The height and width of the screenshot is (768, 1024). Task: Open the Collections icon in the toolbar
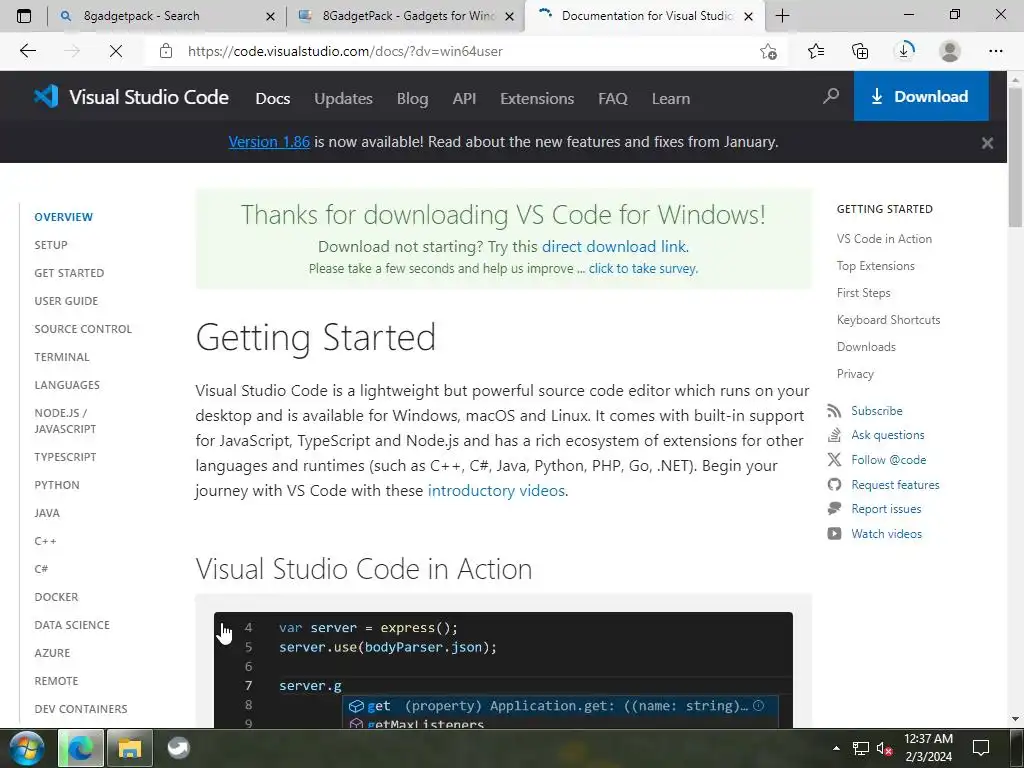coord(860,51)
